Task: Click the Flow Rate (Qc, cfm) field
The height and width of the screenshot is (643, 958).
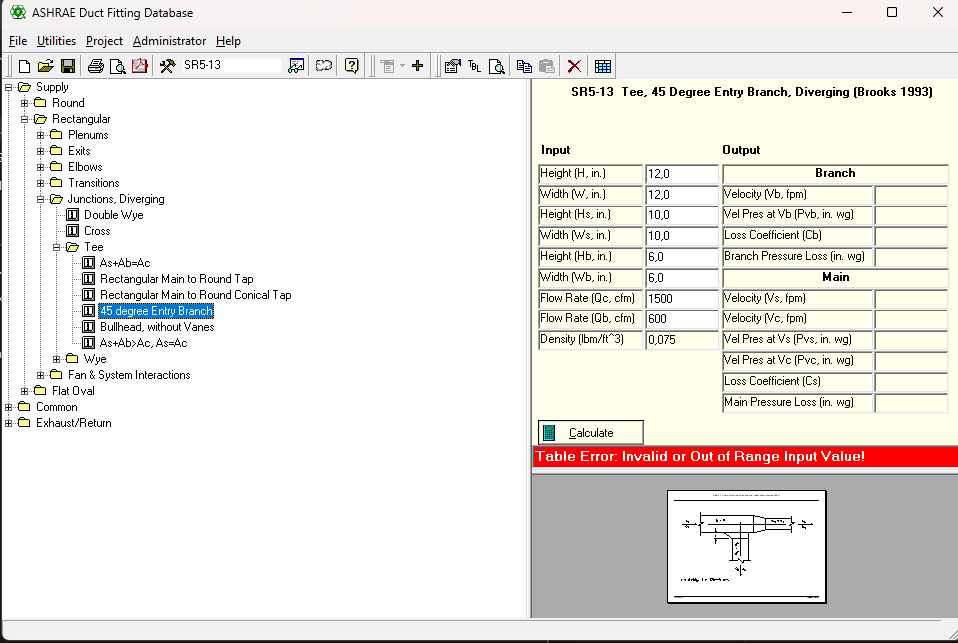Action: pyautogui.click(x=682, y=298)
